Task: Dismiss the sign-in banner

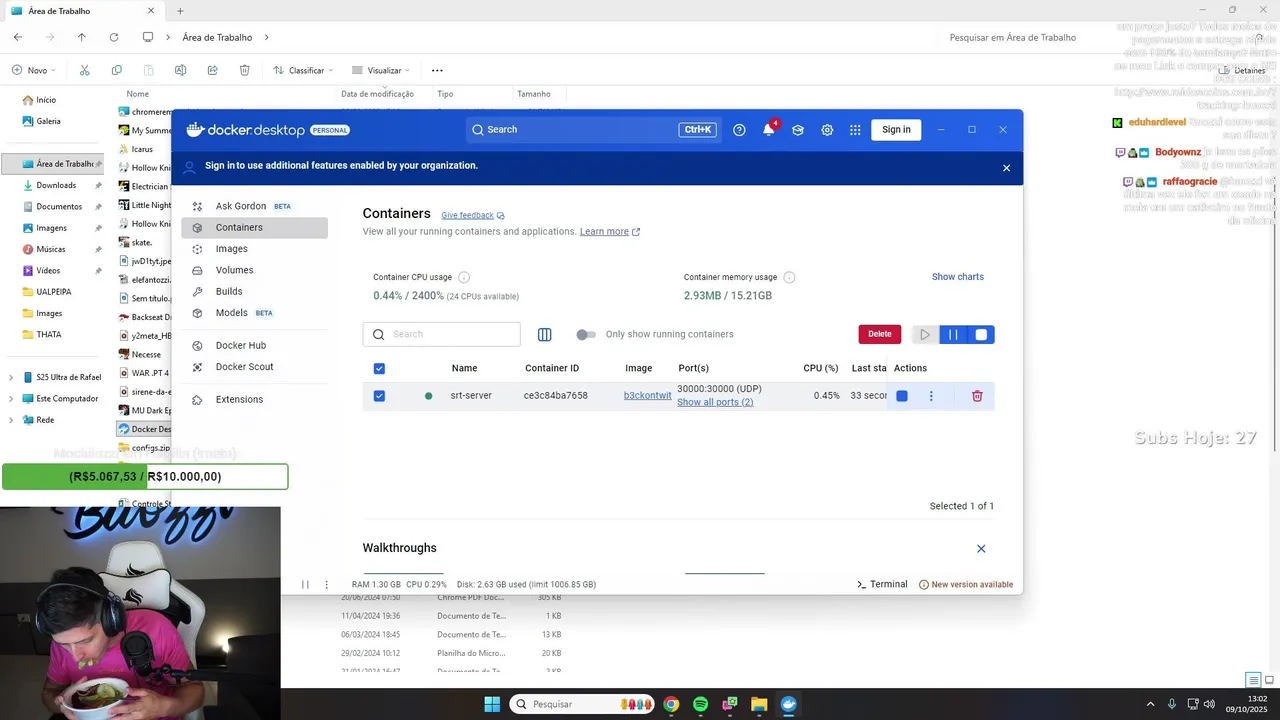Action: point(1006,168)
